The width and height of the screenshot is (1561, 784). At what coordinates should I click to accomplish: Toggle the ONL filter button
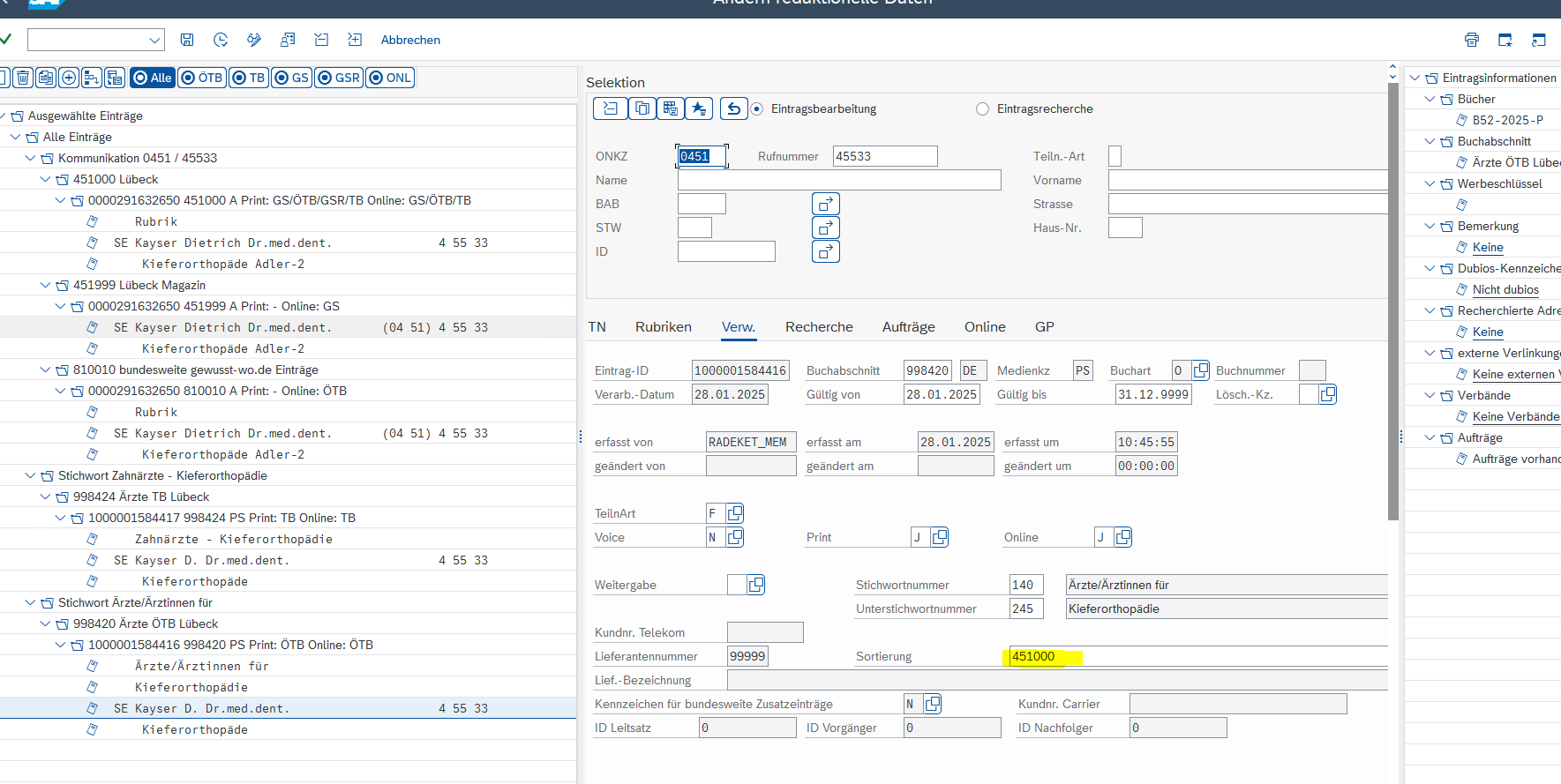click(390, 78)
